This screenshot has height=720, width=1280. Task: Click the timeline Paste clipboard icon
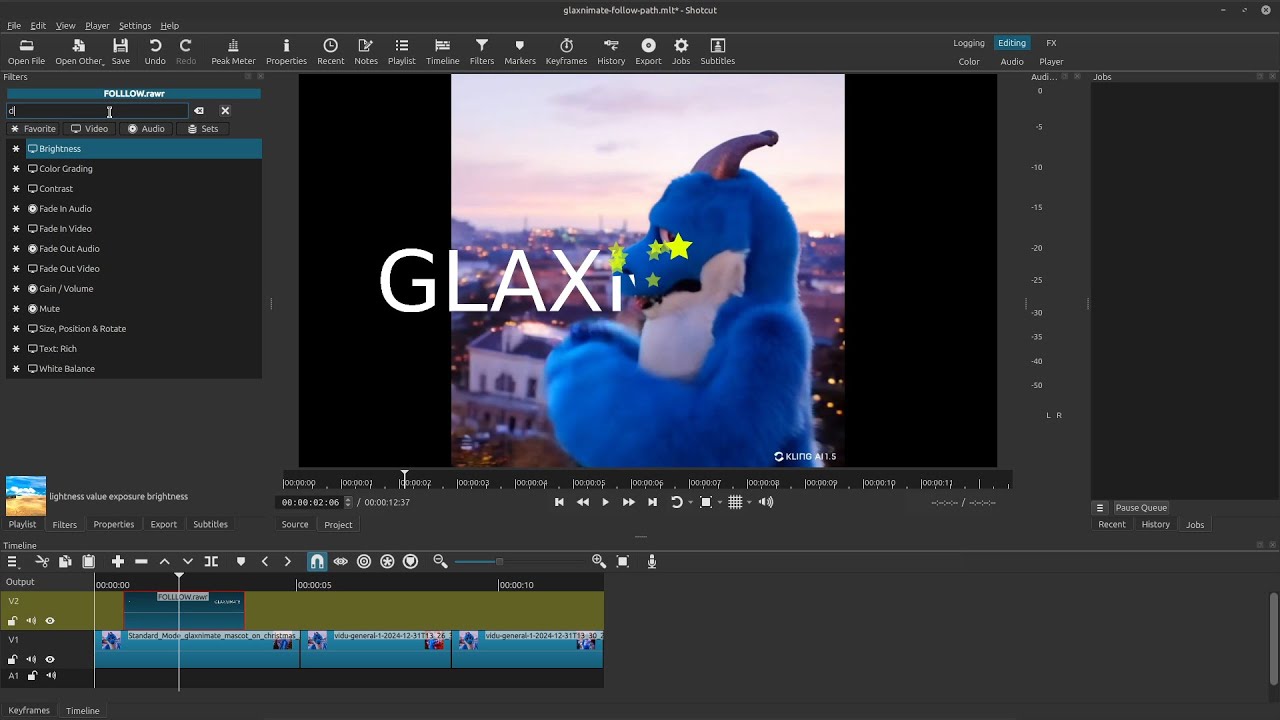88,562
